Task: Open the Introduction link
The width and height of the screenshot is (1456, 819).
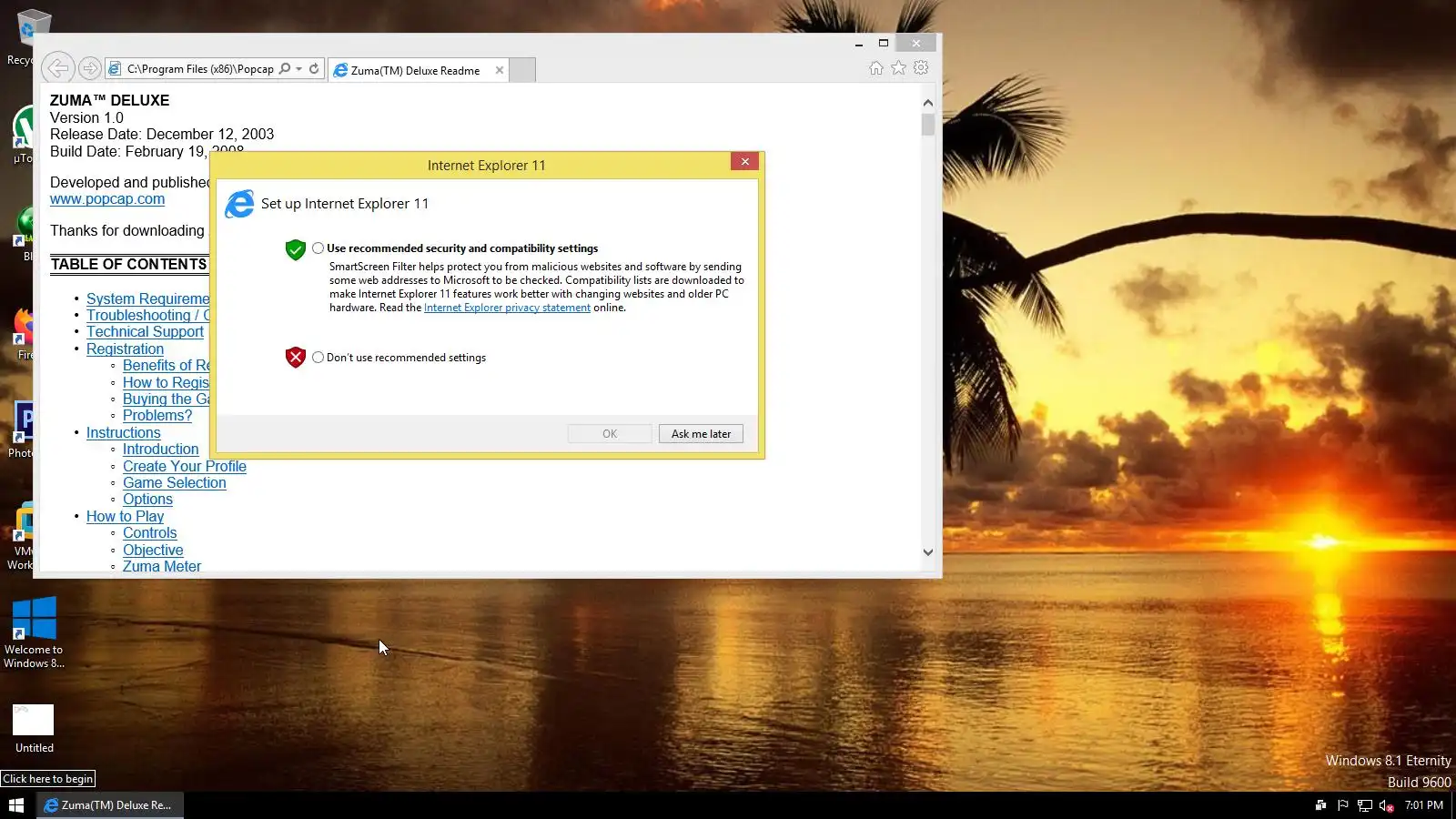Action: pyautogui.click(x=160, y=450)
